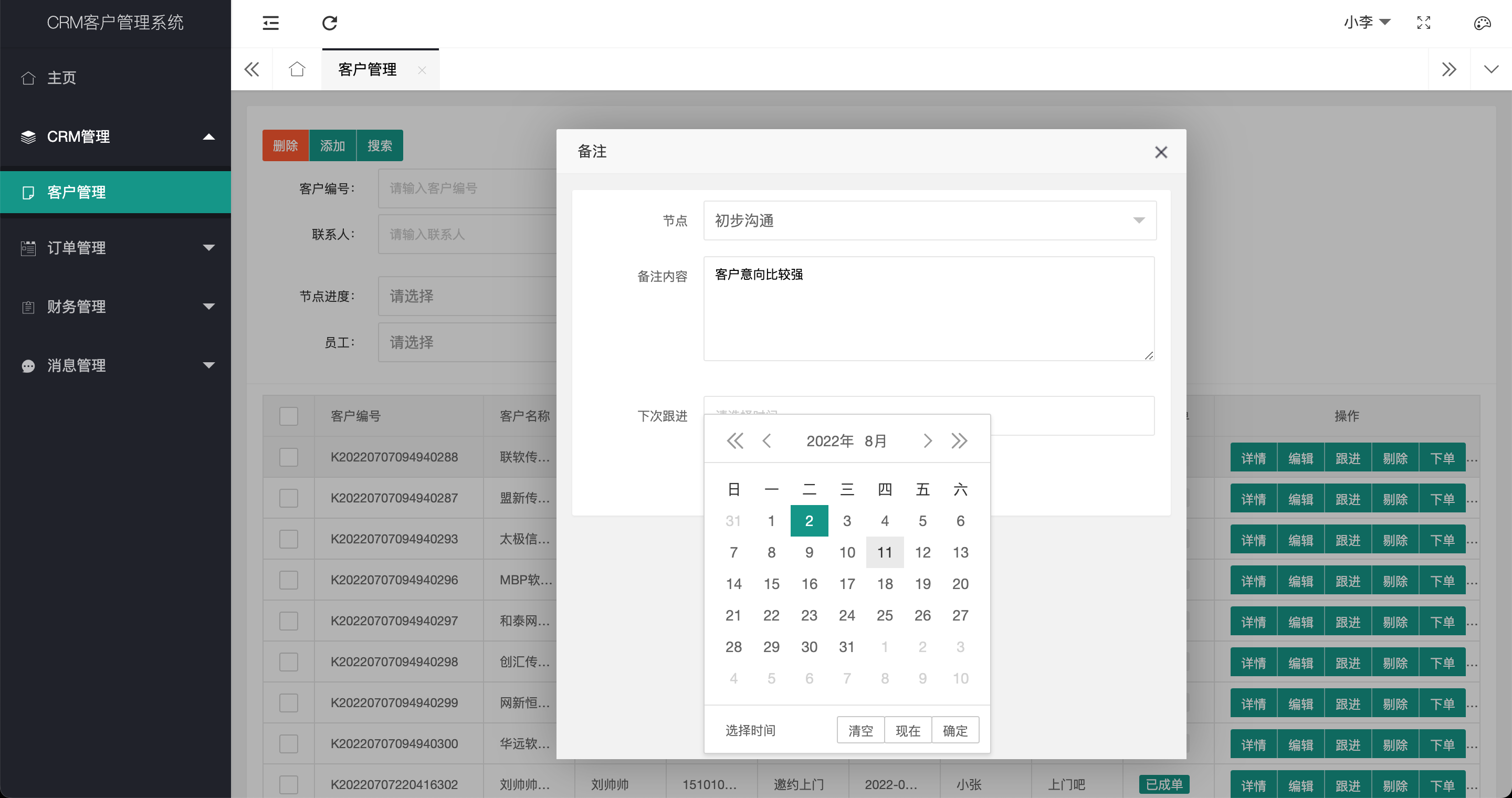The image size is (1512, 798).
Task: Expand the 财务管理 sidebar menu
Action: point(115,306)
